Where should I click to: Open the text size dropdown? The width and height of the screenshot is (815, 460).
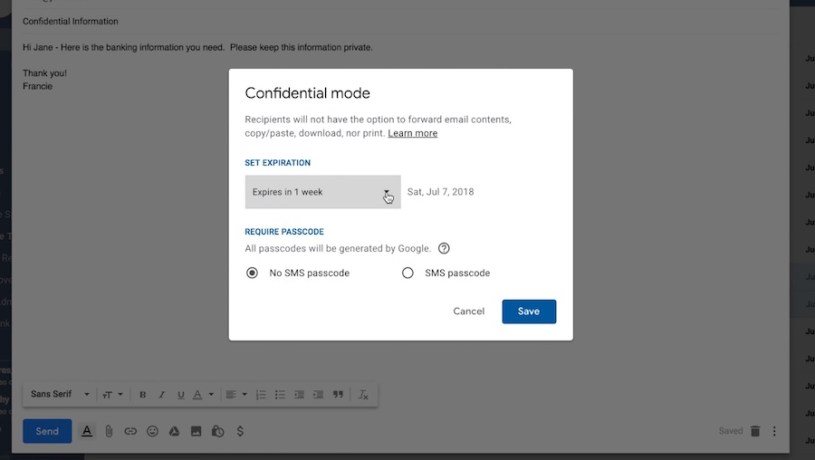pos(112,395)
